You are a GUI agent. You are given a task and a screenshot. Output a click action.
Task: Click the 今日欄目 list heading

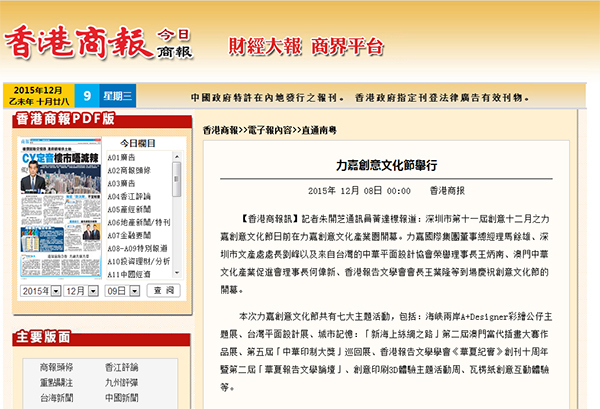[x=138, y=143]
